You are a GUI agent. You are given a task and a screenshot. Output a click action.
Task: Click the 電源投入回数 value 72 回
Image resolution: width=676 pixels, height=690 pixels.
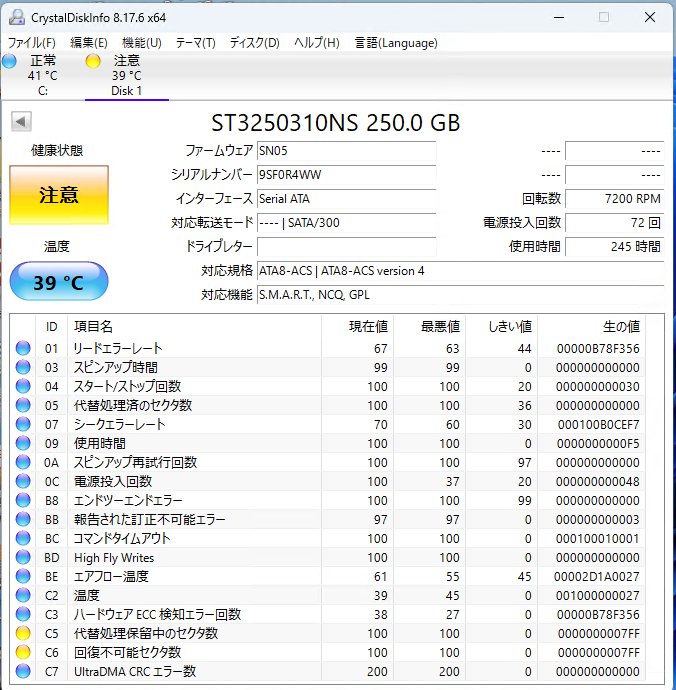pyautogui.click(x=614, y=223)
